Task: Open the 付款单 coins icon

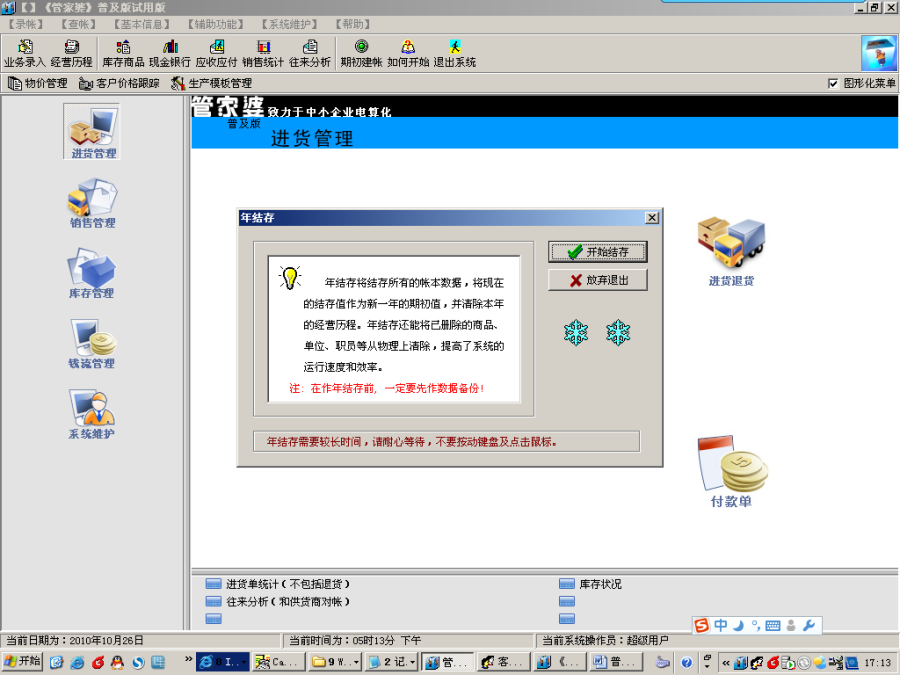Action: 731,470
